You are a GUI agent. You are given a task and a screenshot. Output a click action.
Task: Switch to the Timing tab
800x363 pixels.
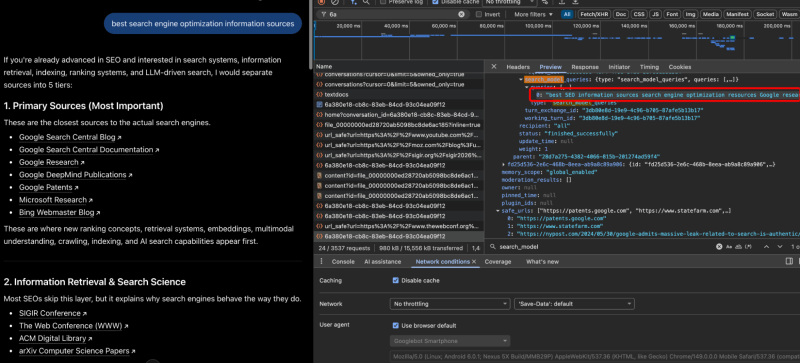(649, 67)
